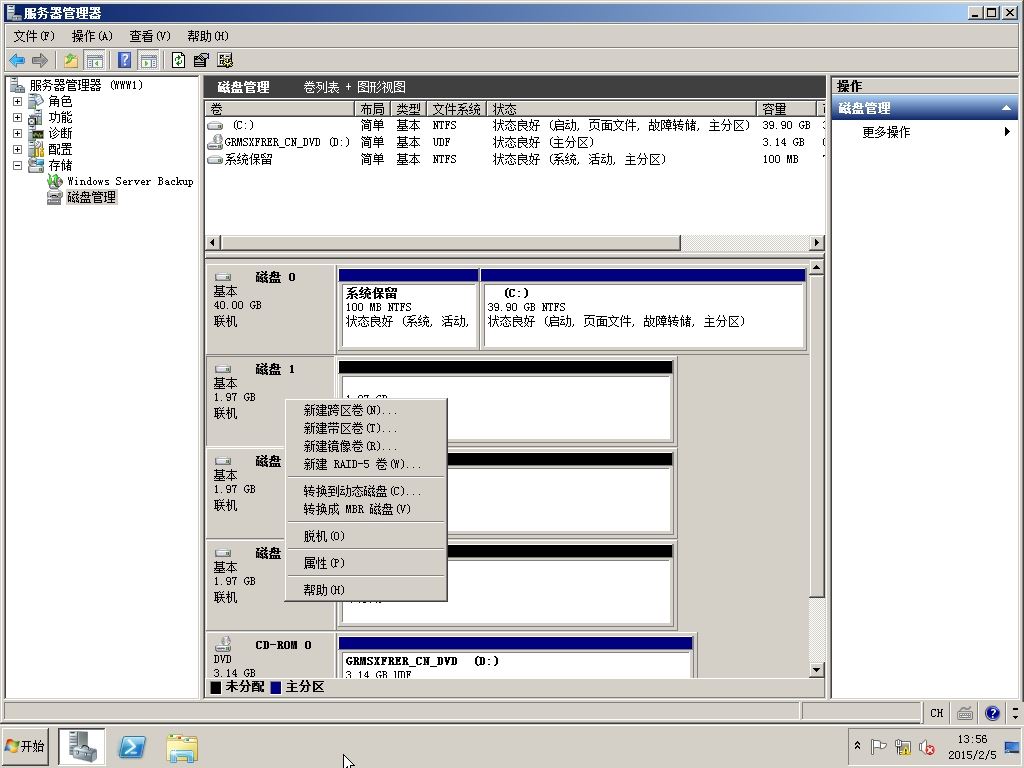Open the 文件(F) menu
This screenshot has height=768, width=1024.
[x=34, y=36]
